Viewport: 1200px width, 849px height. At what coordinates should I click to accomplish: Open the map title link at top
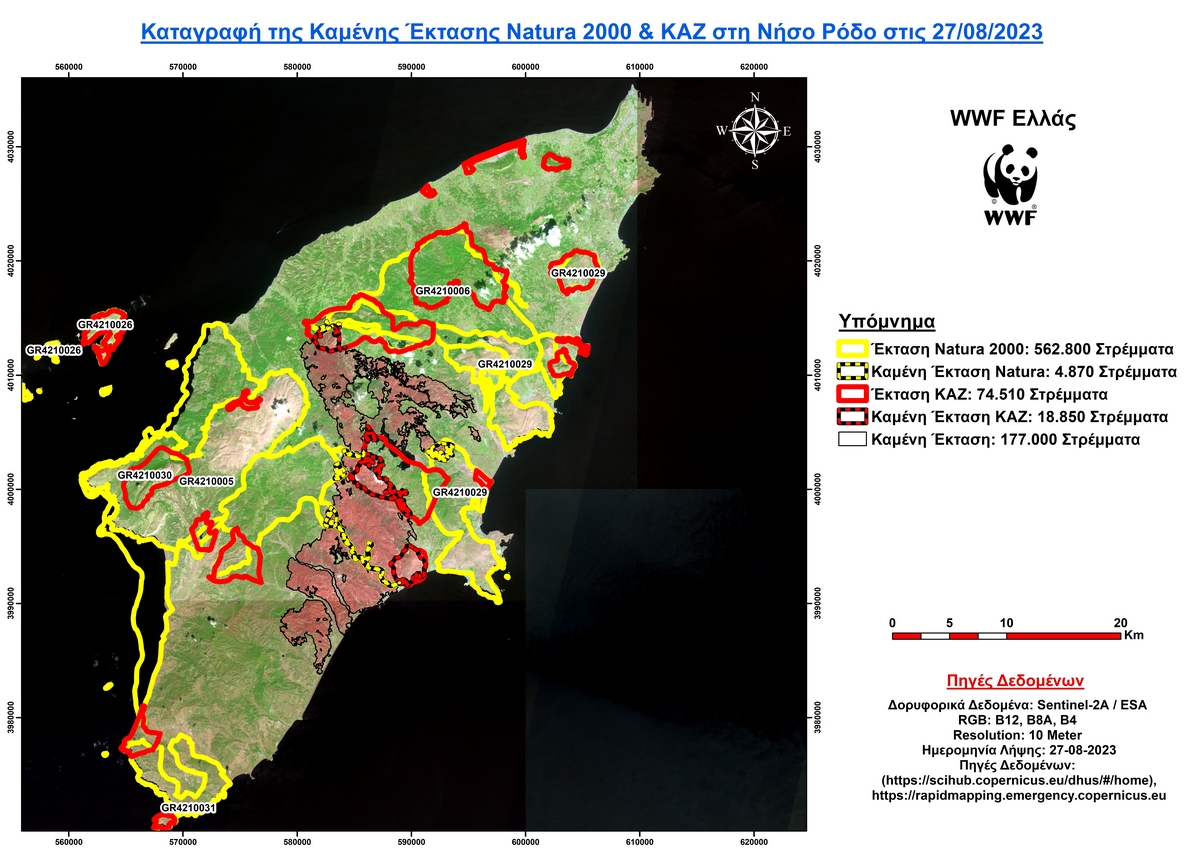point(592,32)
